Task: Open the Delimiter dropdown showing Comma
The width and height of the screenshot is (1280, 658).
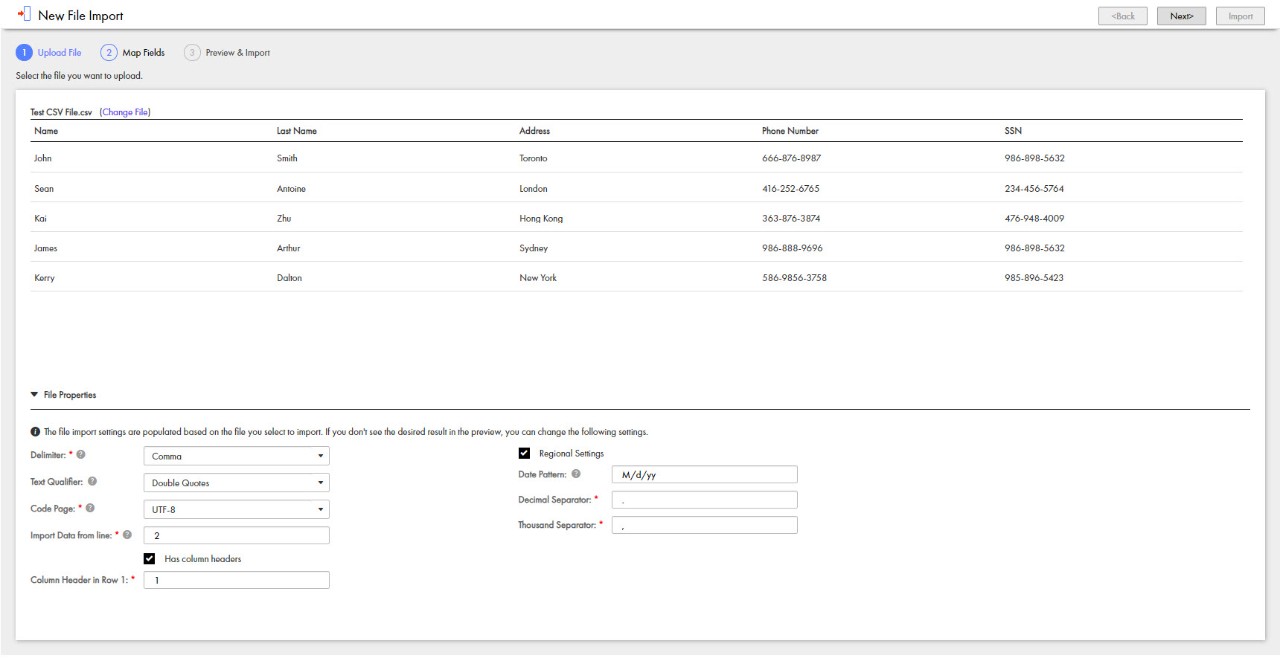Action: pos(237,456)
